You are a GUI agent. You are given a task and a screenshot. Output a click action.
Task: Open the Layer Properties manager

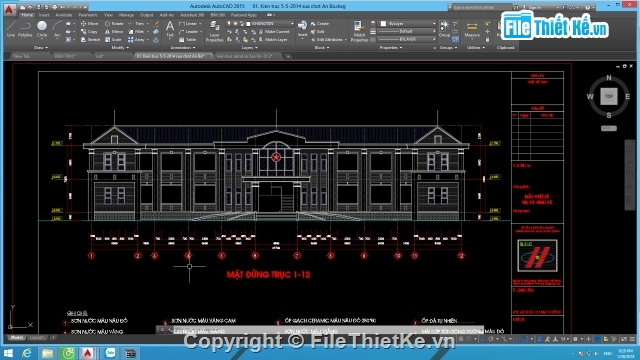pos(214,31)
